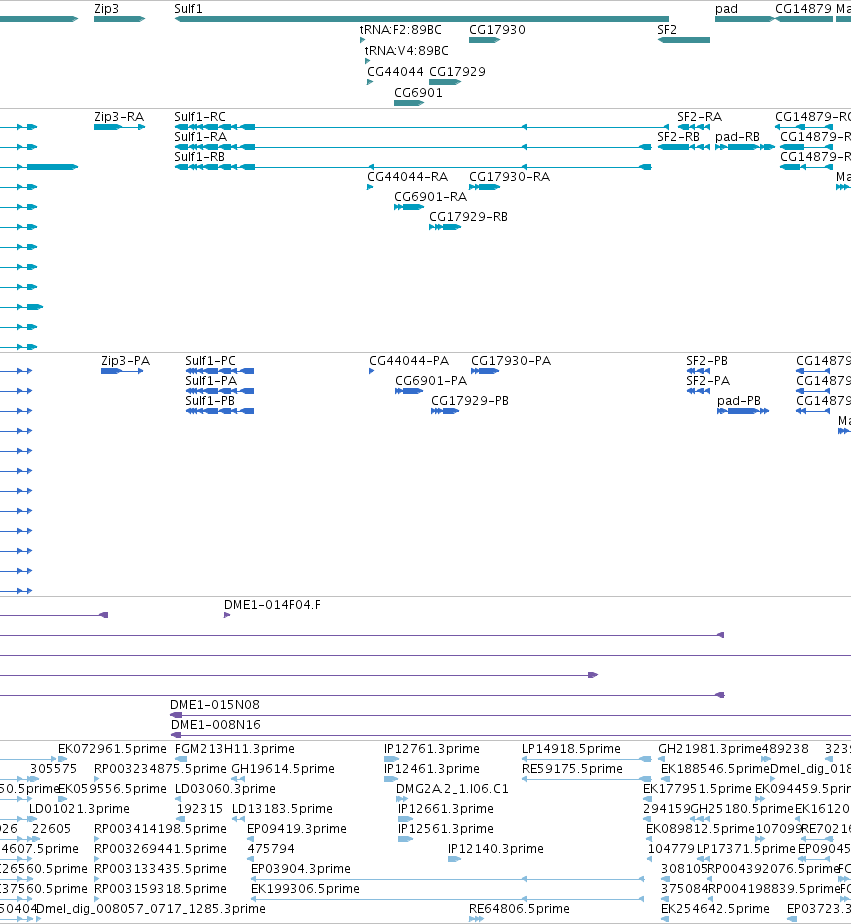Select the Zip3 gene bar
Image resolution: width=851 pixels, height=924 pixels.
(119, 19)
